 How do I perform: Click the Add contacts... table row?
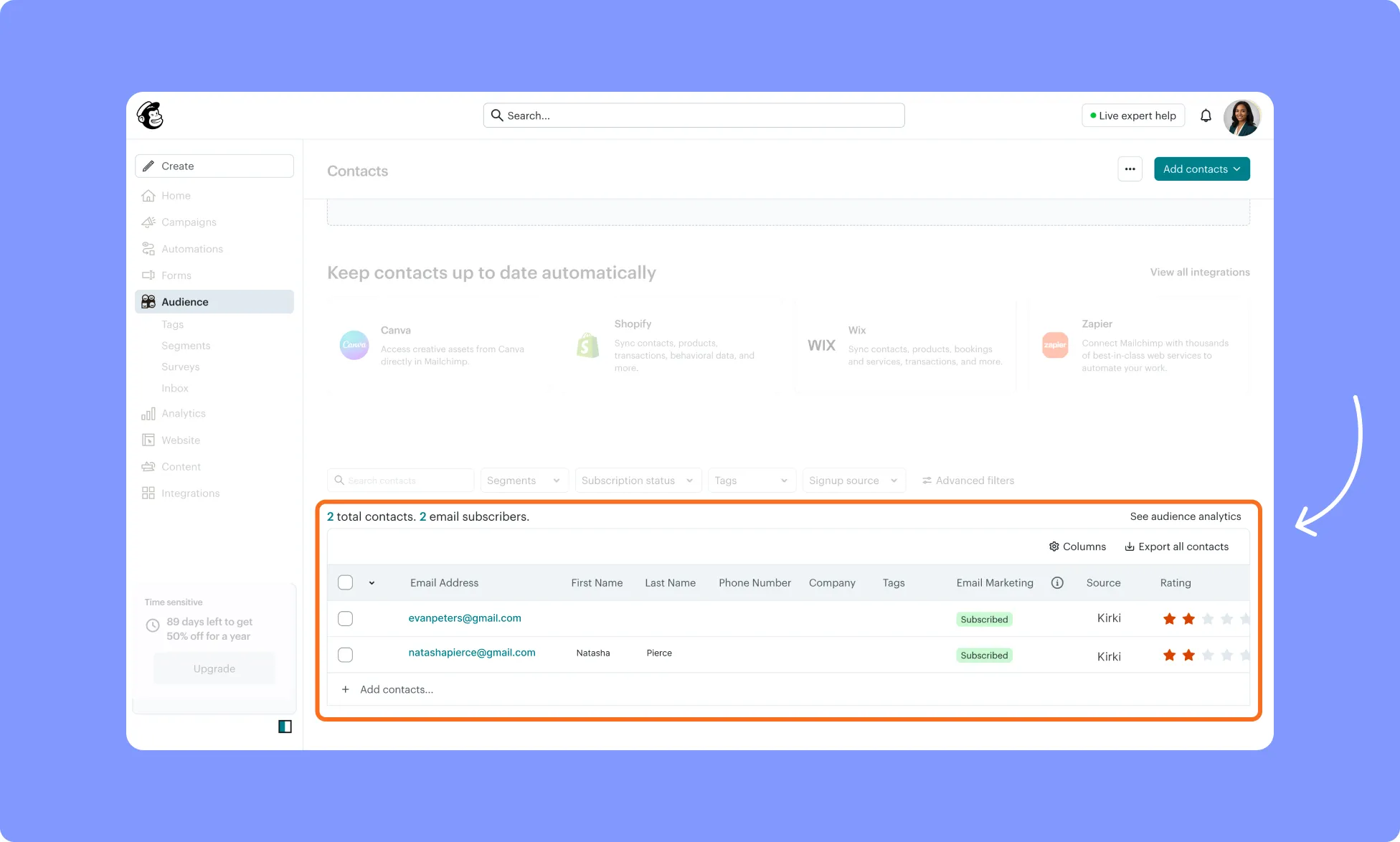pyautogui.click(x=788, y=689)
